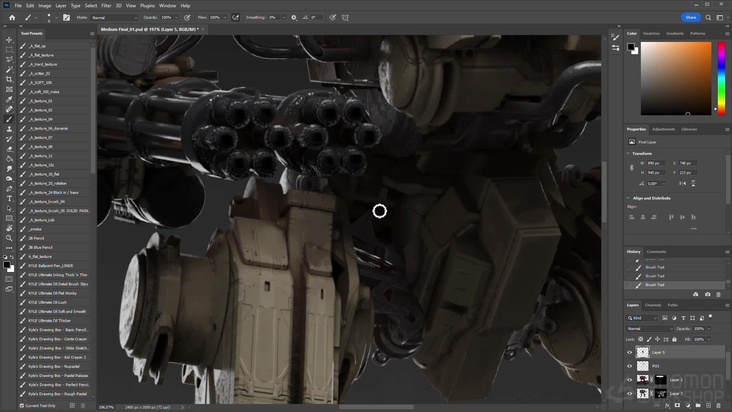Toggle airbrush build-up effect
Screen dimensions: 732x412
[x=236, y=18]
